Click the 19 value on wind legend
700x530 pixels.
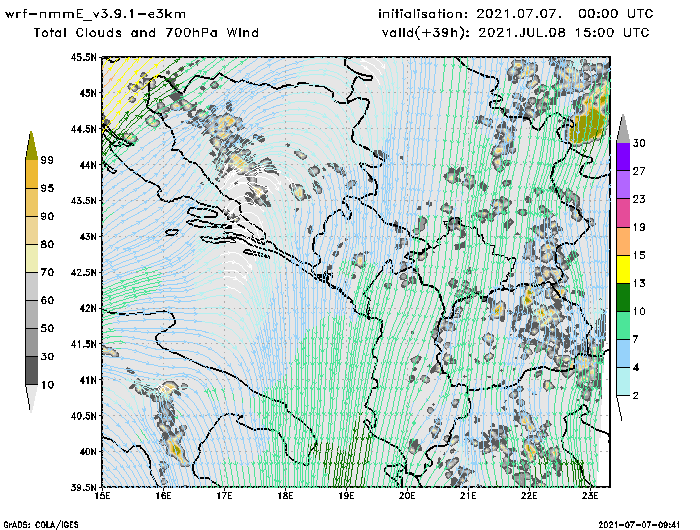pos(639,227)
